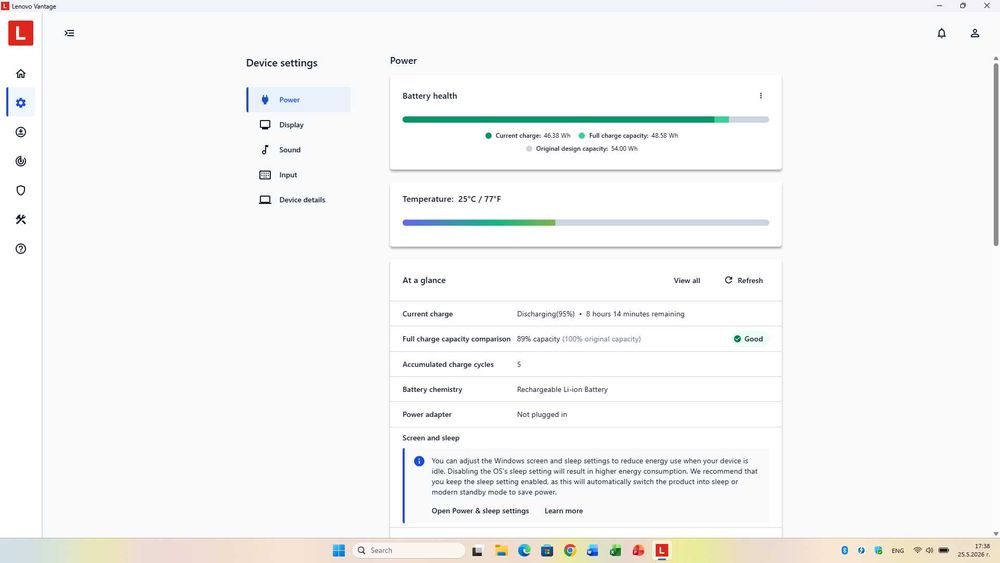Open the red app icon beside Excel in taskbar

pos(638,550)
